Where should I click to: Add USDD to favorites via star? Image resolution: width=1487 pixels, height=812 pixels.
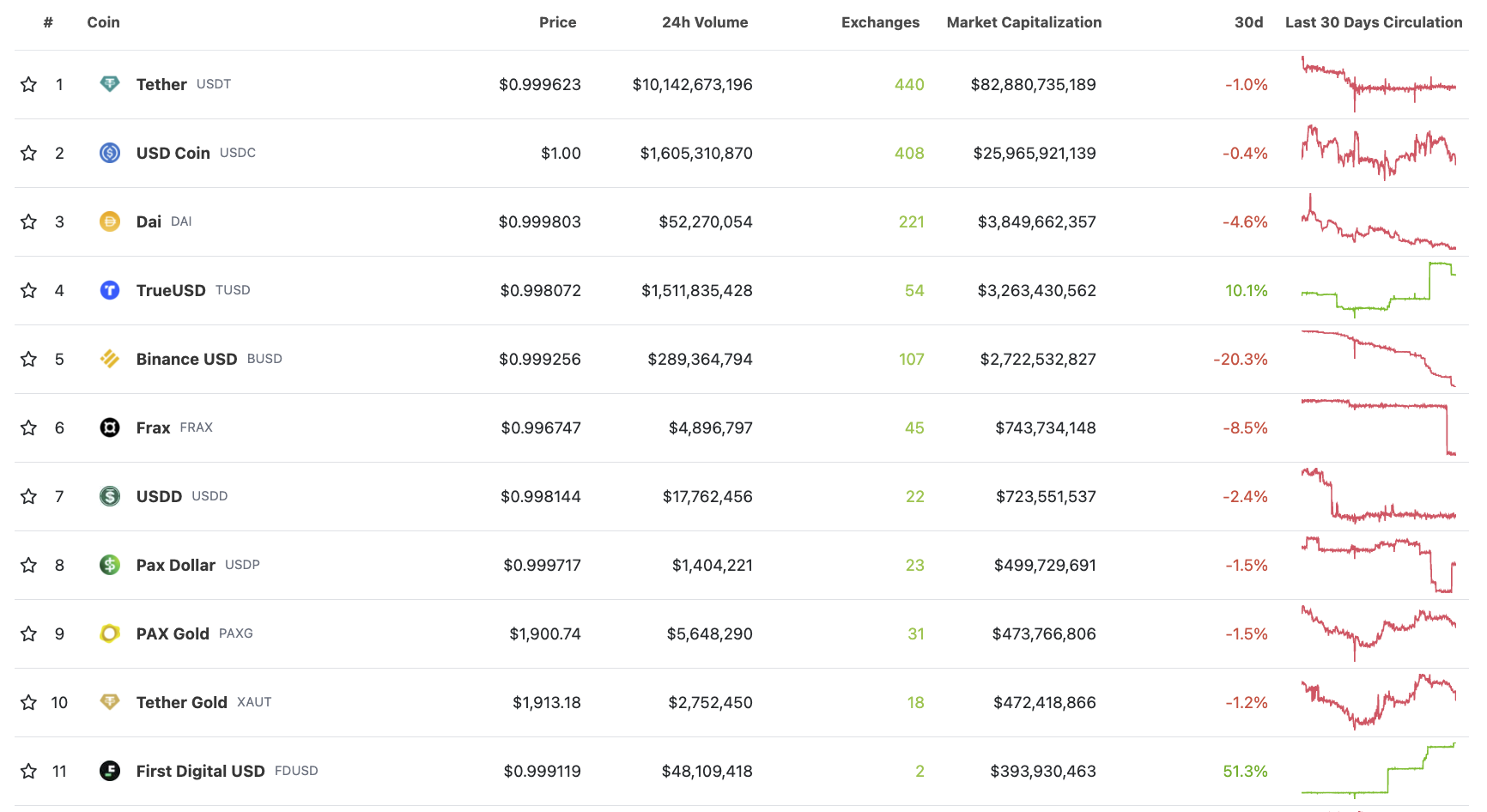(29, 496)
